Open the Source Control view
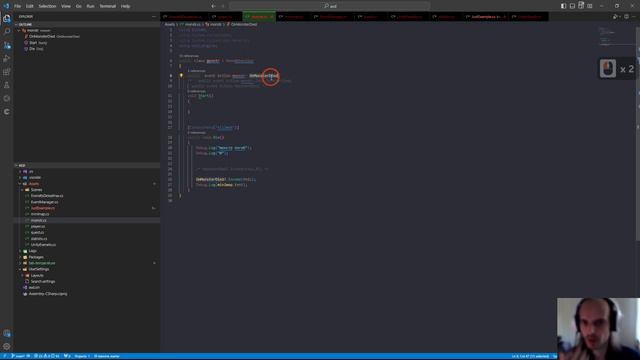The width and height of the screenshot is (640, 360). (7, 45)
